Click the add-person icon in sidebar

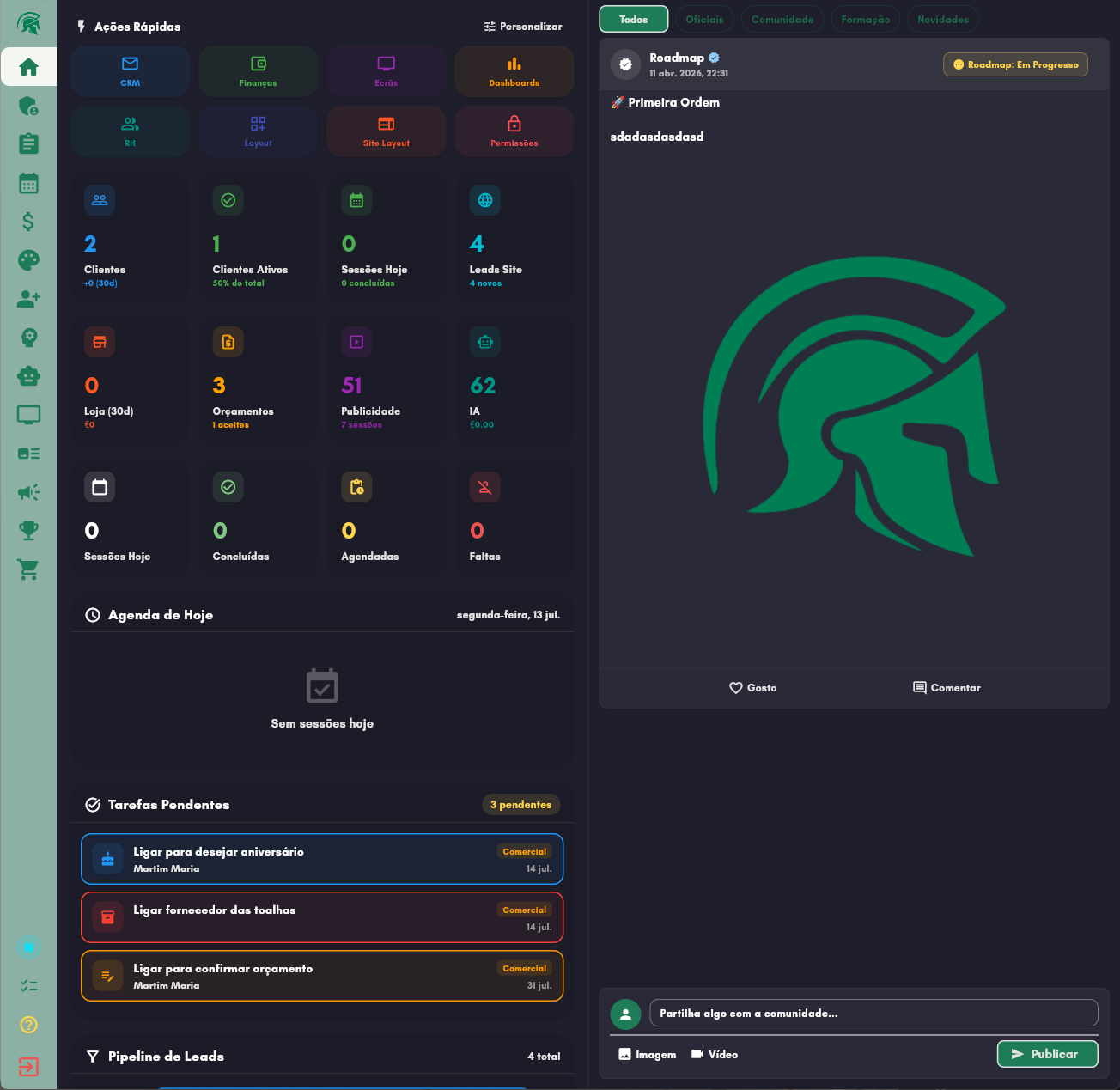click(x=28, y=299)
